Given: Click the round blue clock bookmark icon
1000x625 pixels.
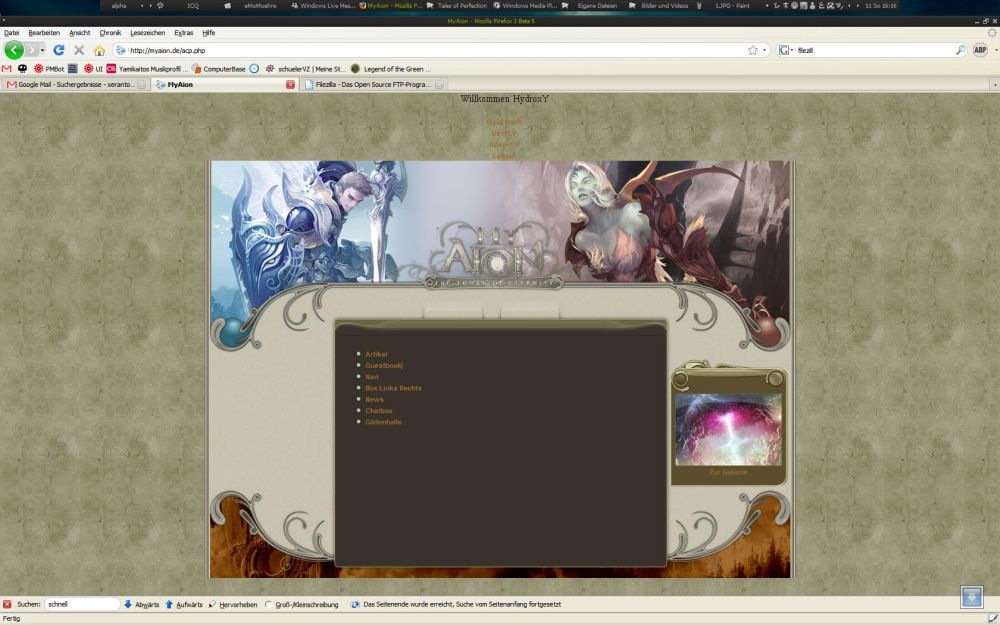Looking at the screenshot, I should [254, 68].
